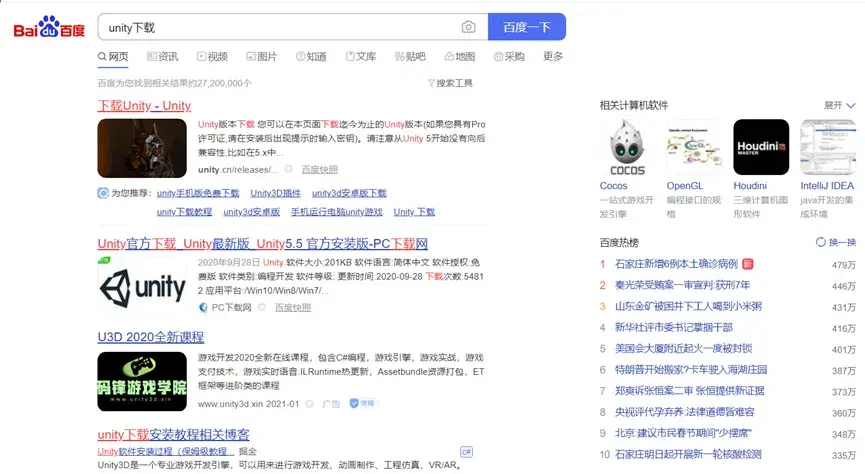Screen dimensions: 865x474
Task: Open 搜索工具 filter options
Action: point(450,83)
